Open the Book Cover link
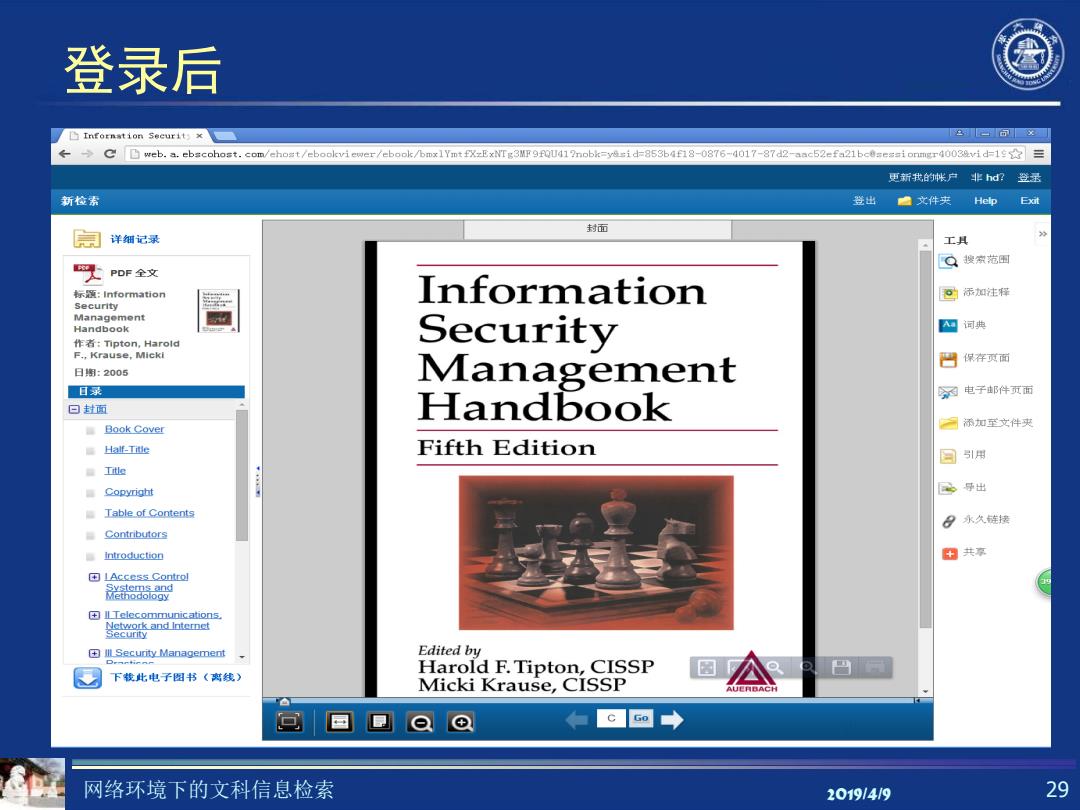This screenshot has width=1080, height=810. coord(134,429)
